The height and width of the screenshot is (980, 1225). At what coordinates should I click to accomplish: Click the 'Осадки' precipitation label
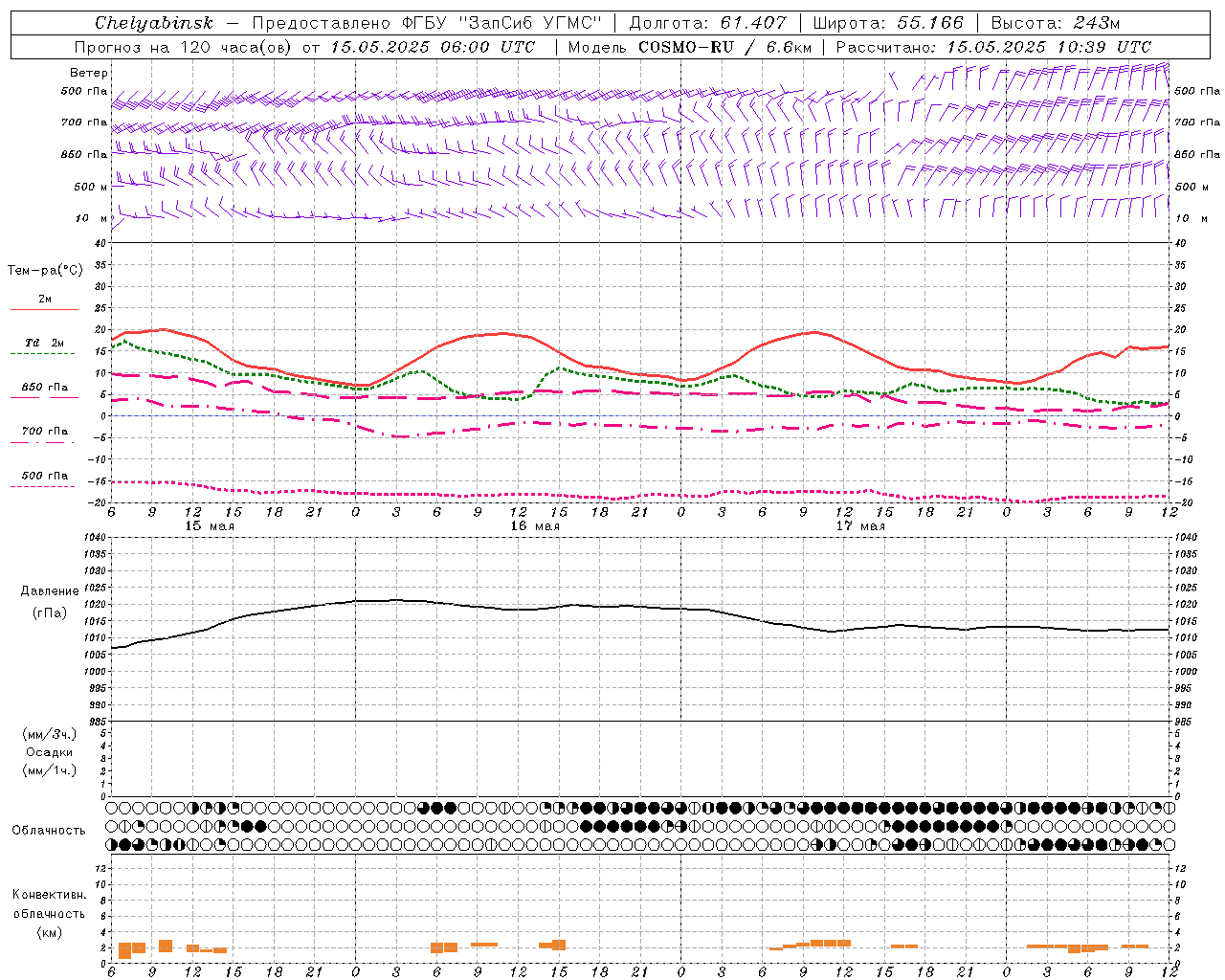pos(50,752)
